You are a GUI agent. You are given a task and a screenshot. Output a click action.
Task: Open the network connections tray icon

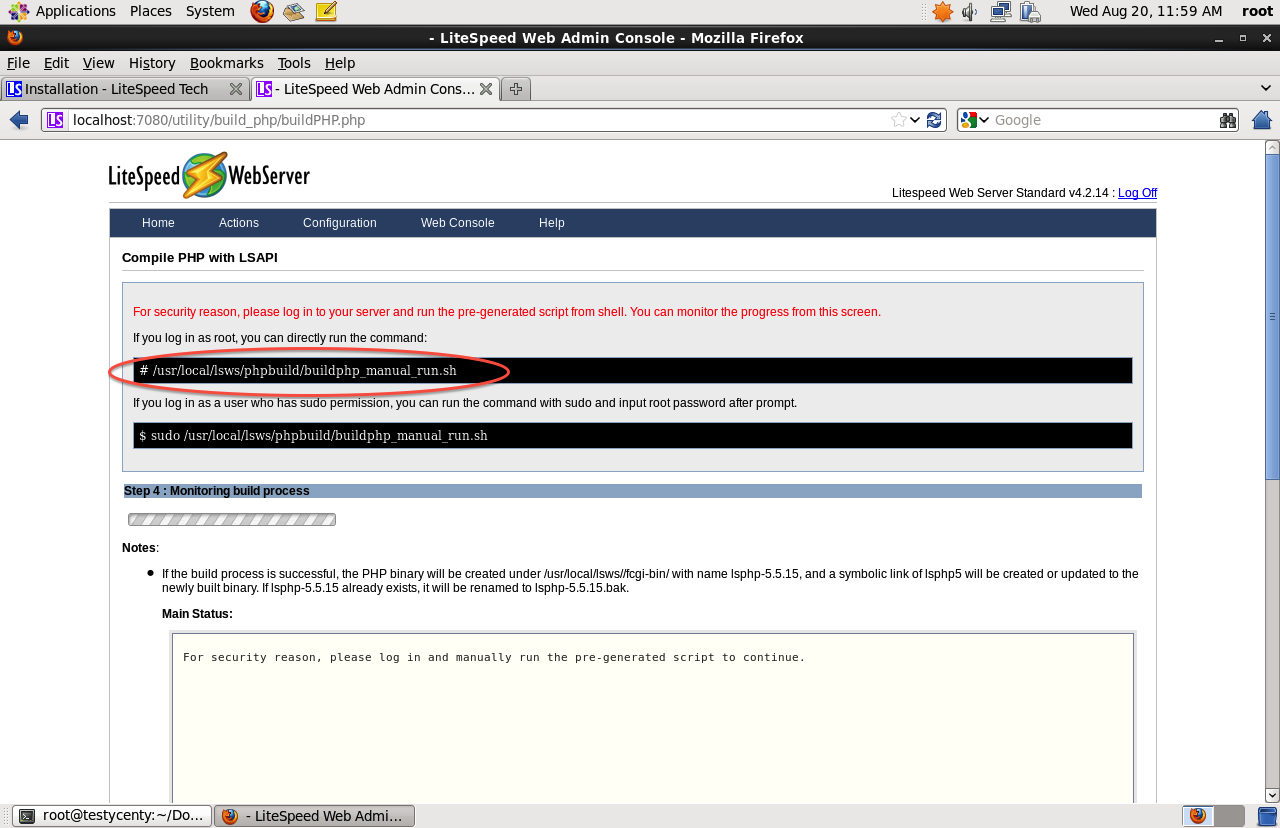pyautogui.click(x=1000, y=11)
